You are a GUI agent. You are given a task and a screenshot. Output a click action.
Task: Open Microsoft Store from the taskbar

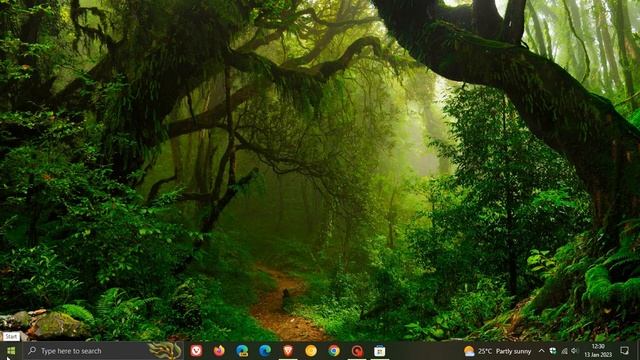pos(380,351)
